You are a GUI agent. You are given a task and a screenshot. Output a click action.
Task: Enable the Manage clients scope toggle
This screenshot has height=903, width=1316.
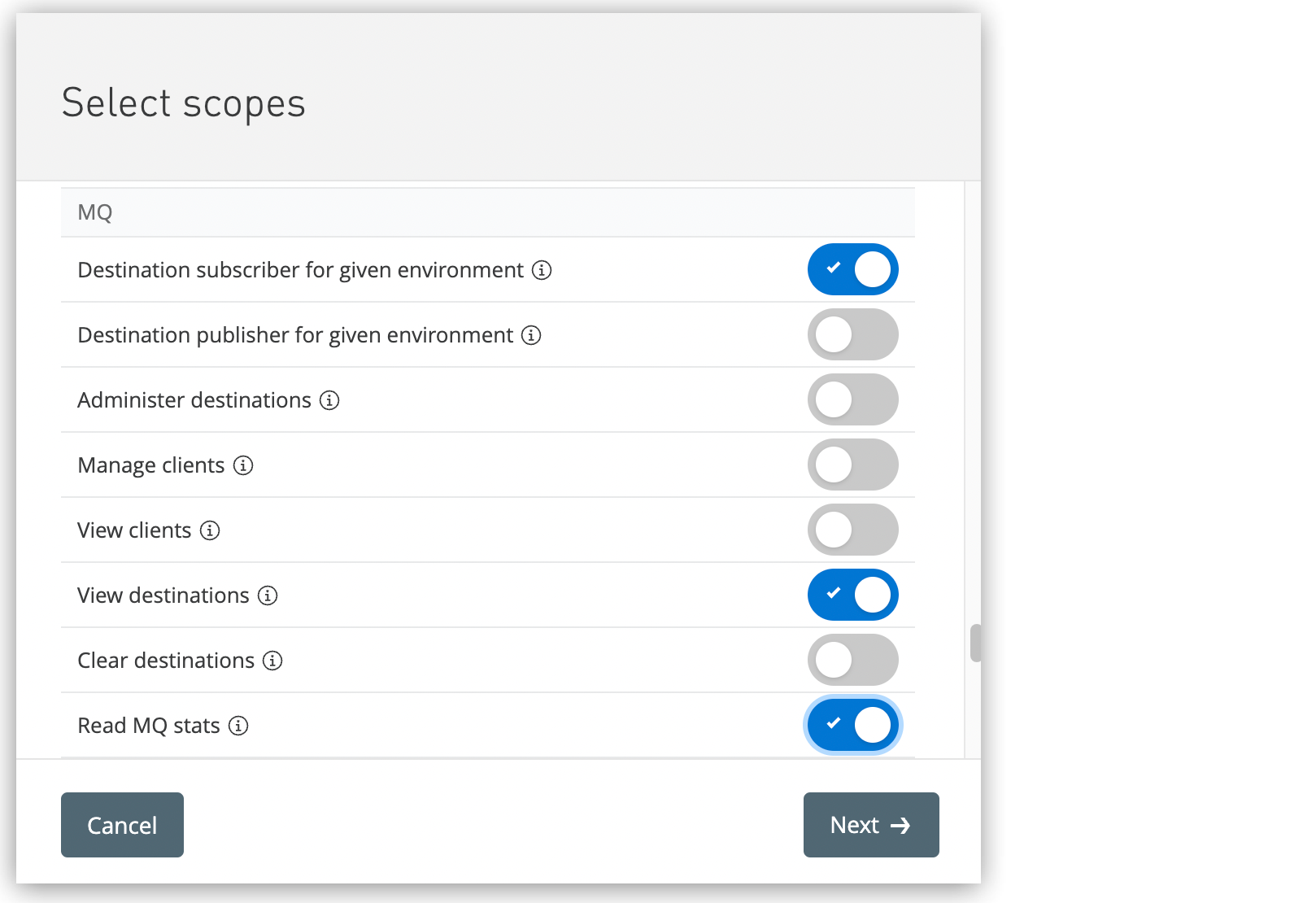[x=852, y=465]
